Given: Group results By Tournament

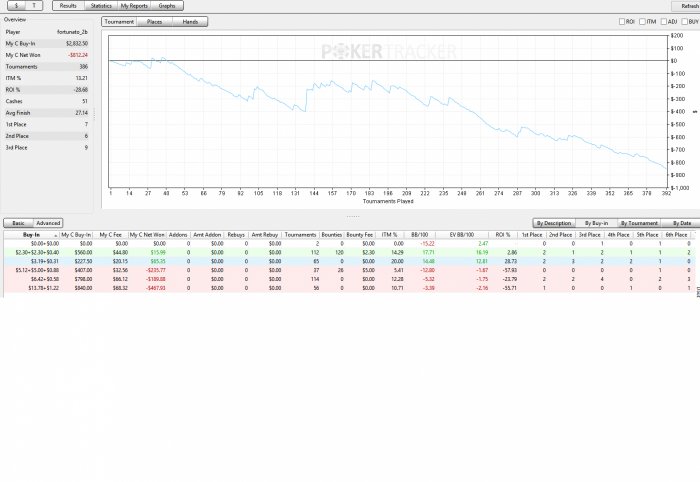Looking at the screenshot, I should tap(638, 223).
